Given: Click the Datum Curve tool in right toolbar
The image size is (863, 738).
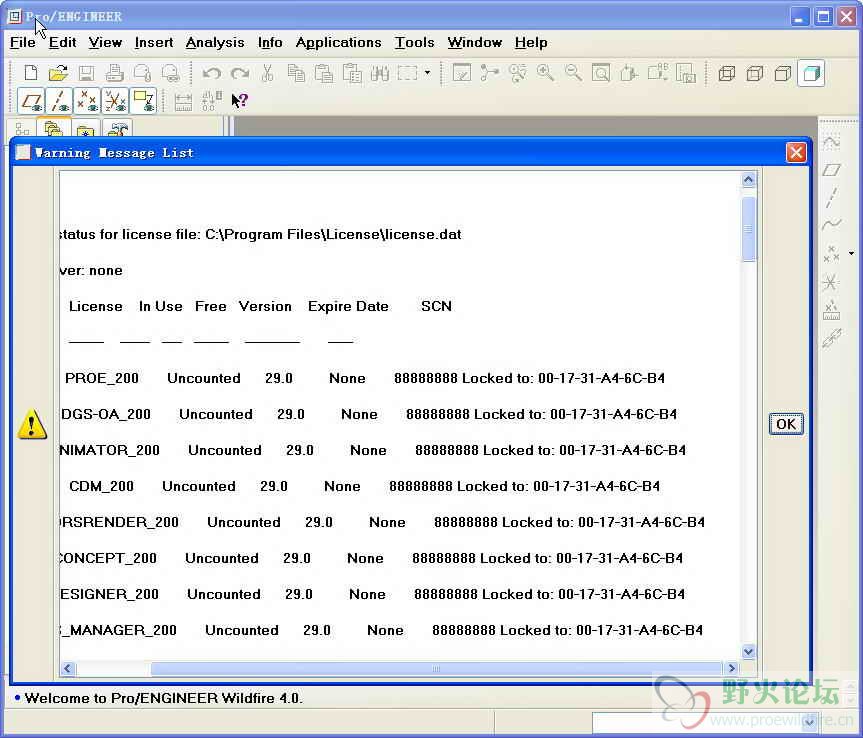Looking at the screenshot, I should [x=832, y=225].
